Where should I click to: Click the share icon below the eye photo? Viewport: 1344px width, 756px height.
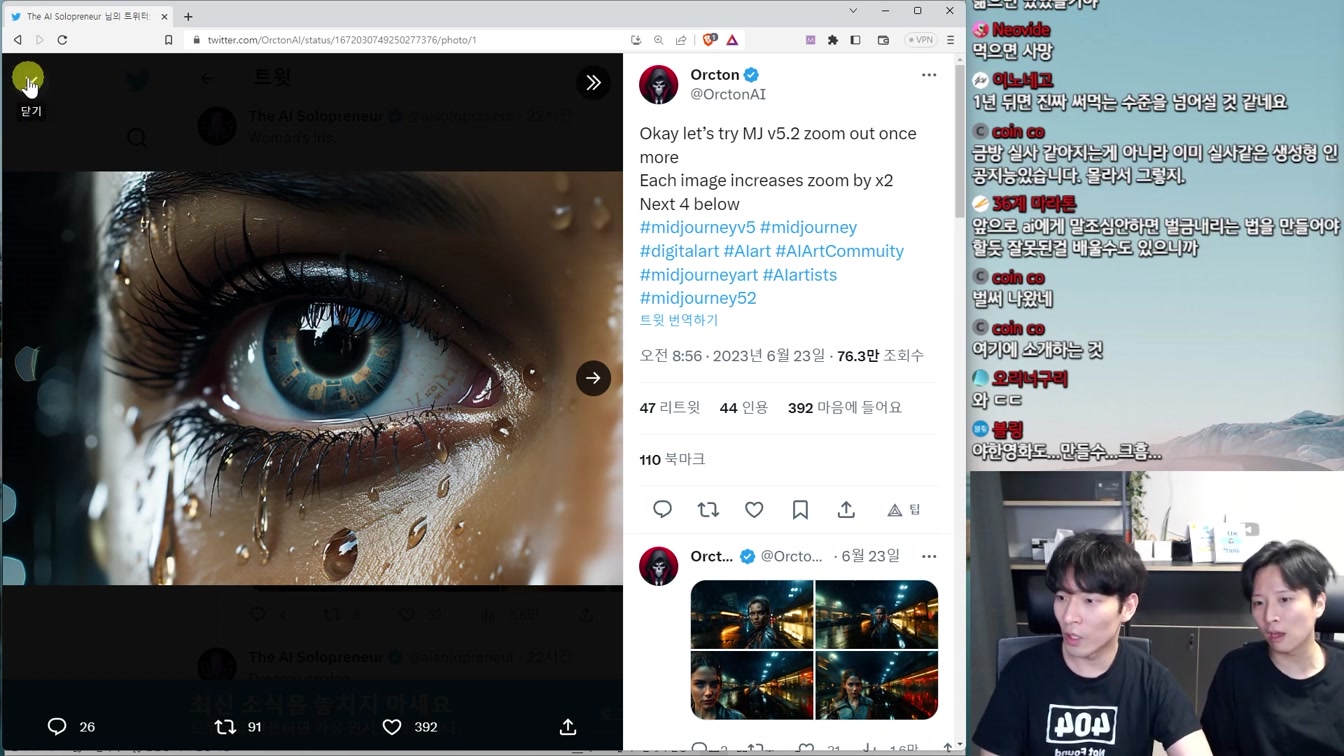[568, 727]
